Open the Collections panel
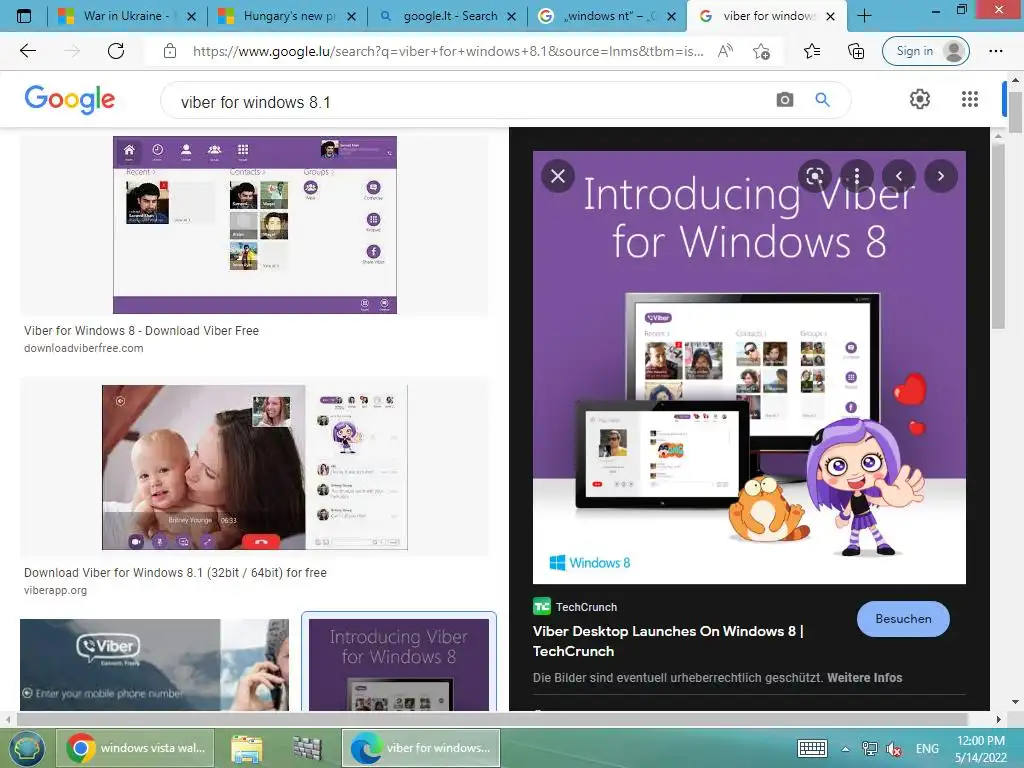 pyautogui.click(x=856, y=51)
